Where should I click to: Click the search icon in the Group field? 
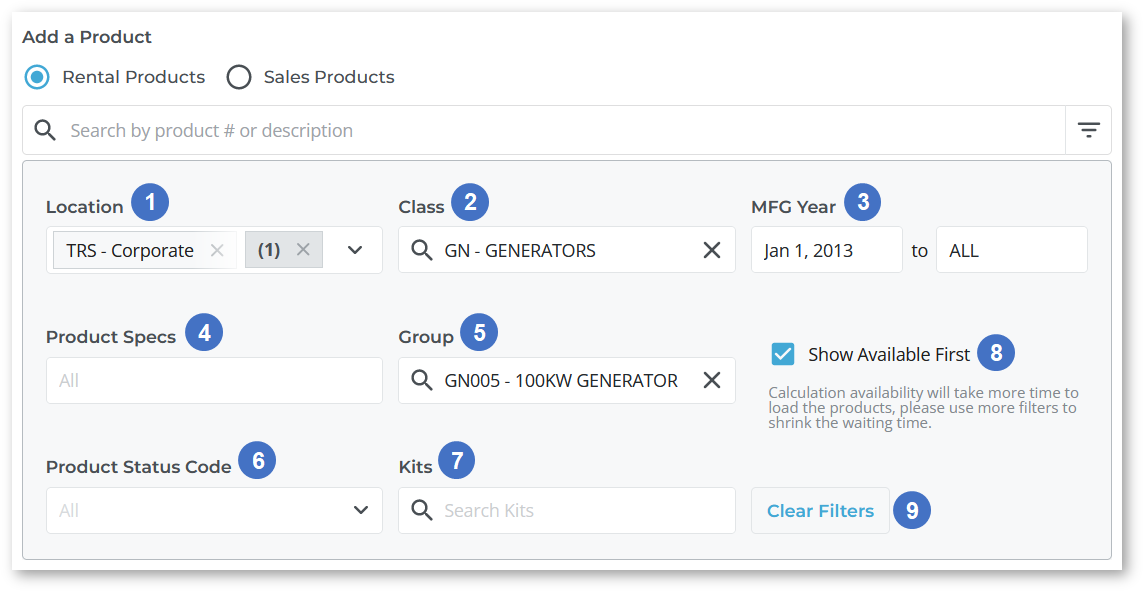click(x=422, y=380)
